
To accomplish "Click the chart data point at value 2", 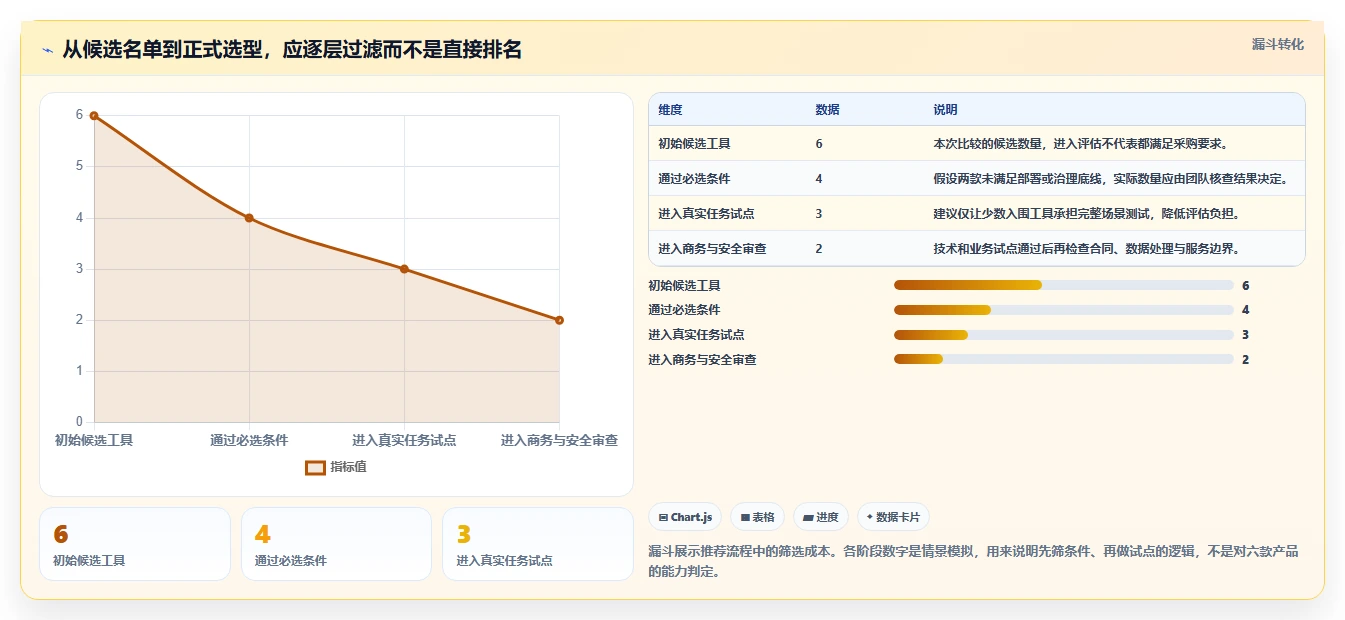I will click(559, 320).
